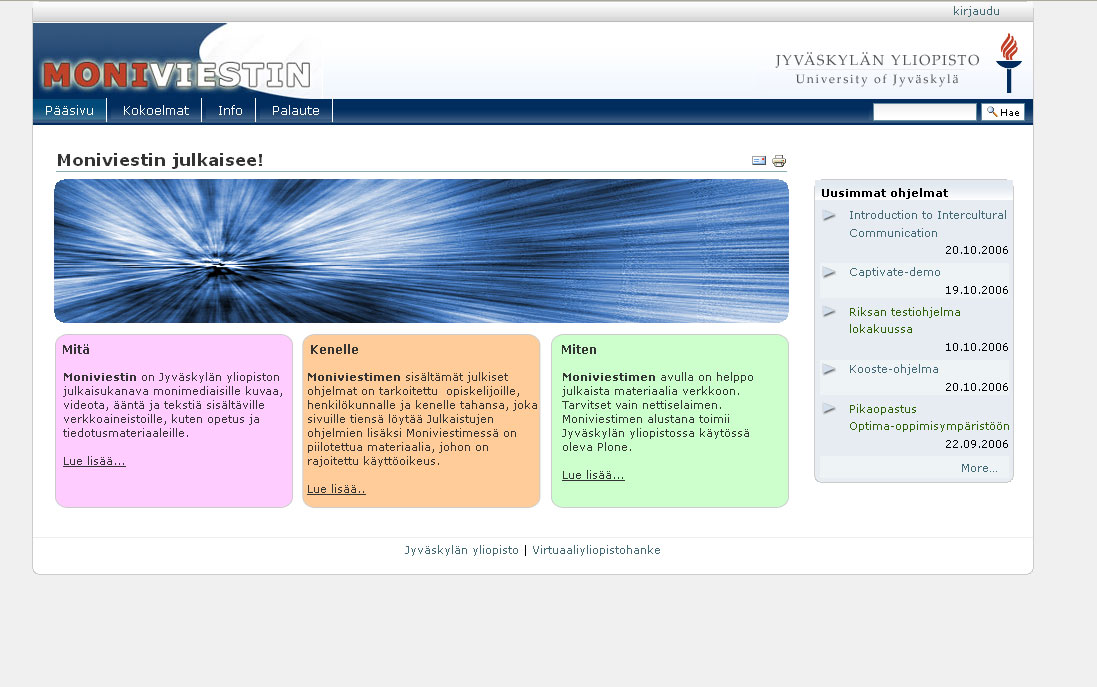This screenshot has width=1097, height=687.
Task: Click the print page icon
Action: coord(779,161)
